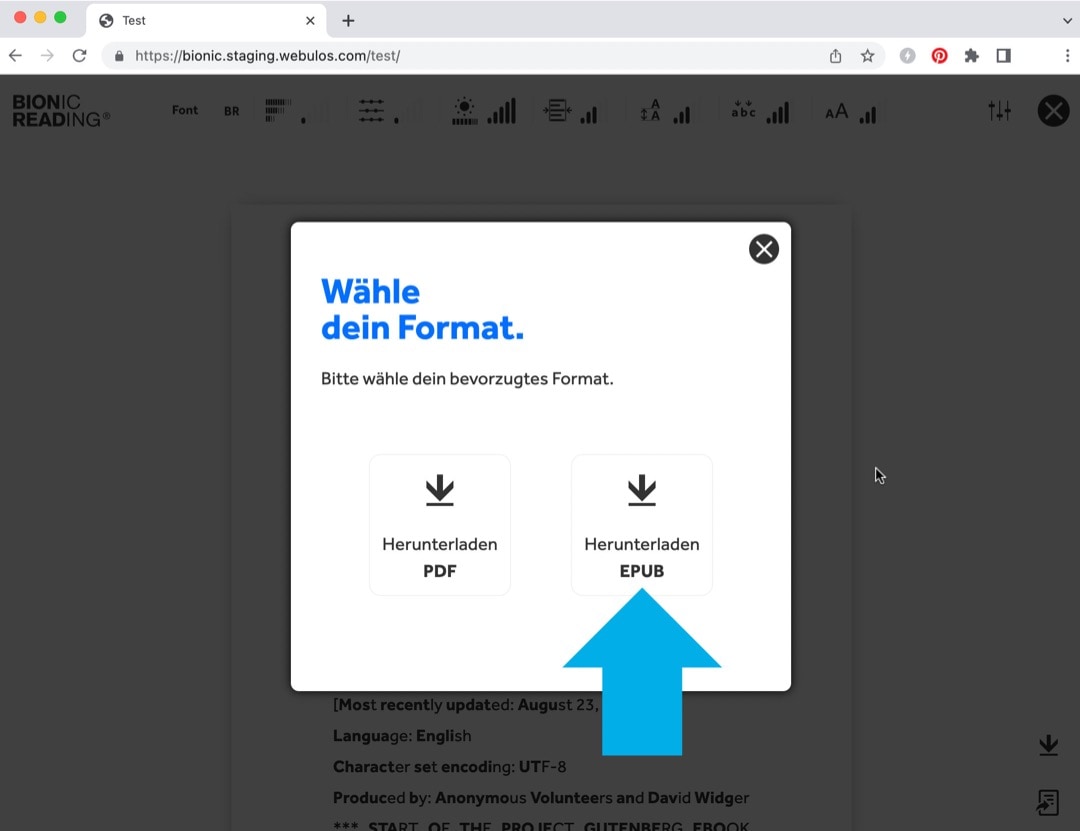Click Herunterladen EPUB download option
1080x831 pixels.
point(641,525)
